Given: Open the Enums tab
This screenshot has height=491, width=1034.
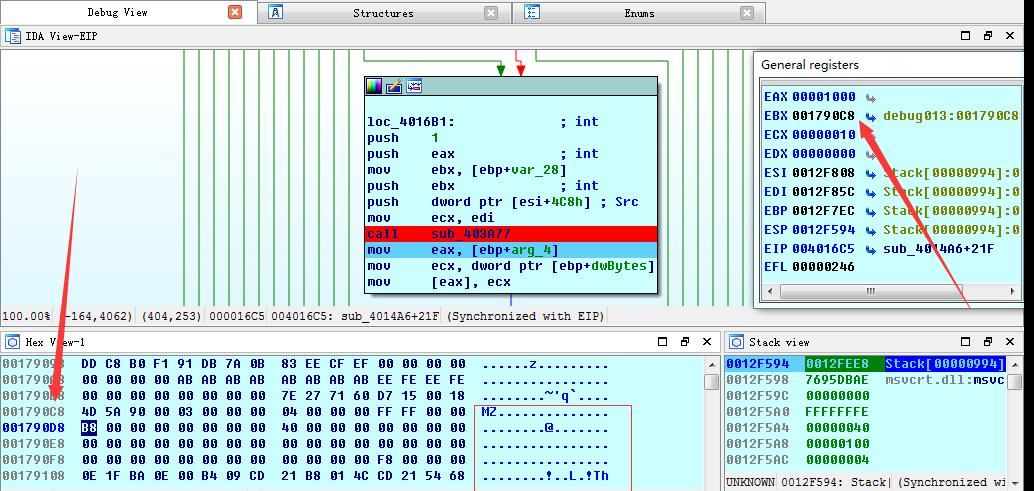Looking at the screenshot, I should point(639,13).
